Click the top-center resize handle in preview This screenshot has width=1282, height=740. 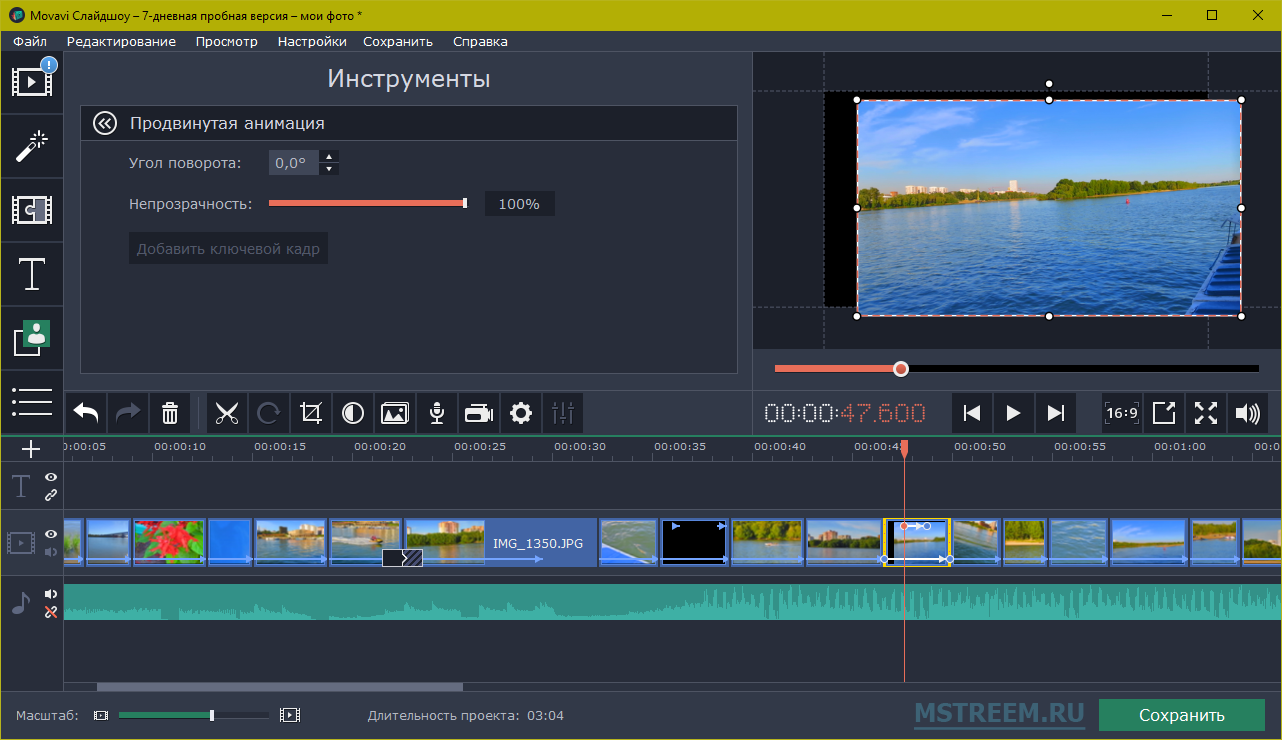coord(1049,100)
